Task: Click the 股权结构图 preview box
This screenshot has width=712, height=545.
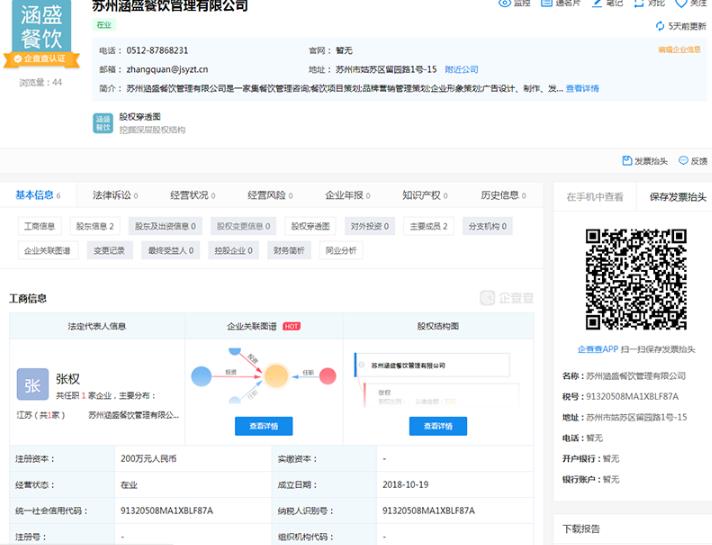Action: [437, 380]
